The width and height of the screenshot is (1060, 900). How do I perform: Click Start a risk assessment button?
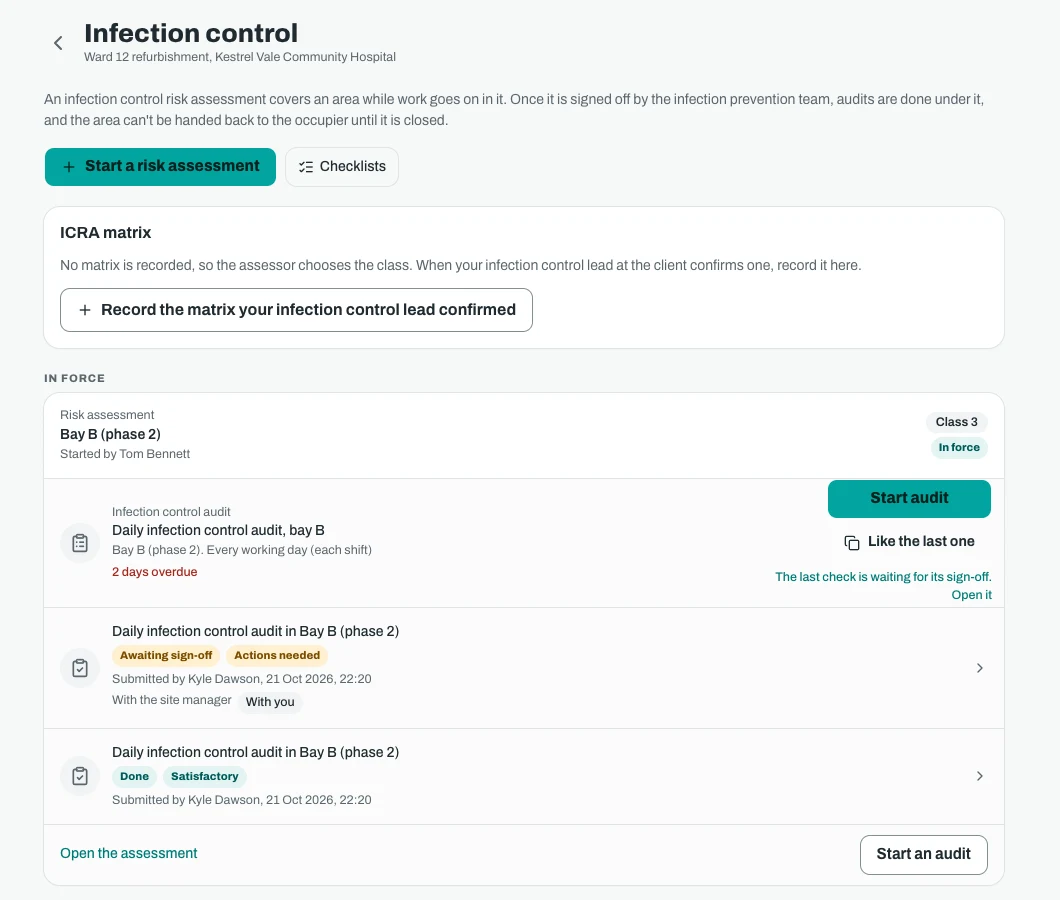160,166
